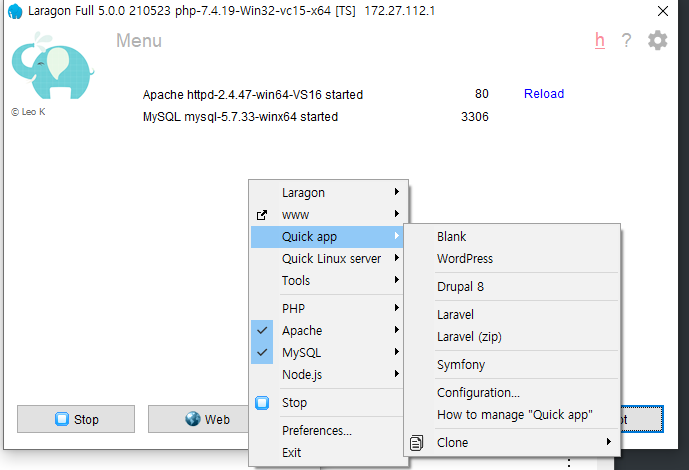
Task: Click the blue elephant icon in title bar
Action: pyautogui.click(x=15, y=11)
